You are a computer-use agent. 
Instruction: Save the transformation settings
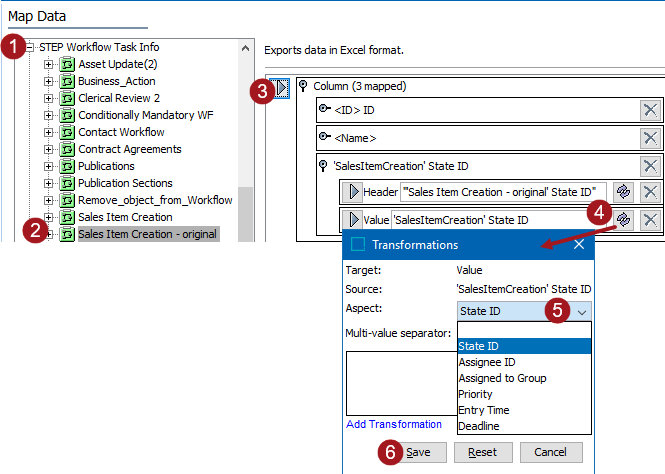418,452
